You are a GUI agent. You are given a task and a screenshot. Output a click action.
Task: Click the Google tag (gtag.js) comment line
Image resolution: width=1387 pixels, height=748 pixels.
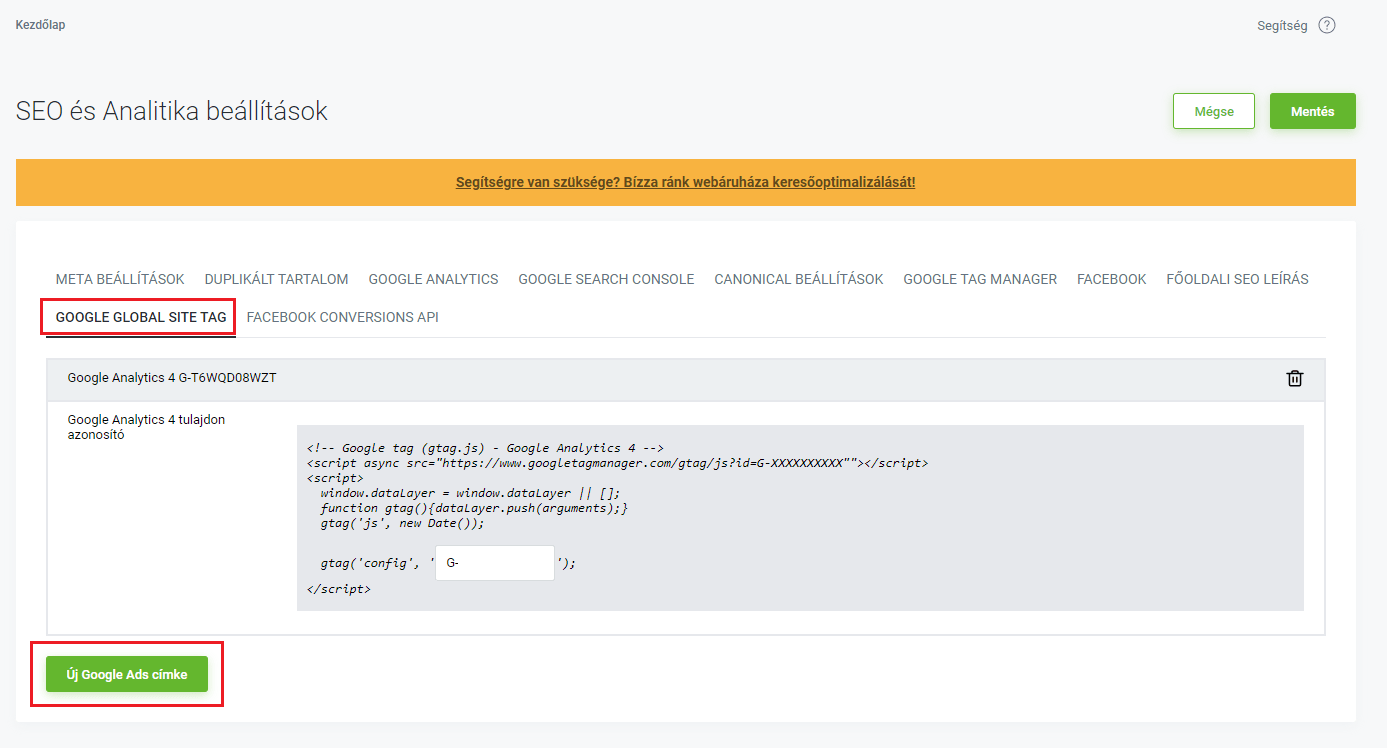click(485, 449)
